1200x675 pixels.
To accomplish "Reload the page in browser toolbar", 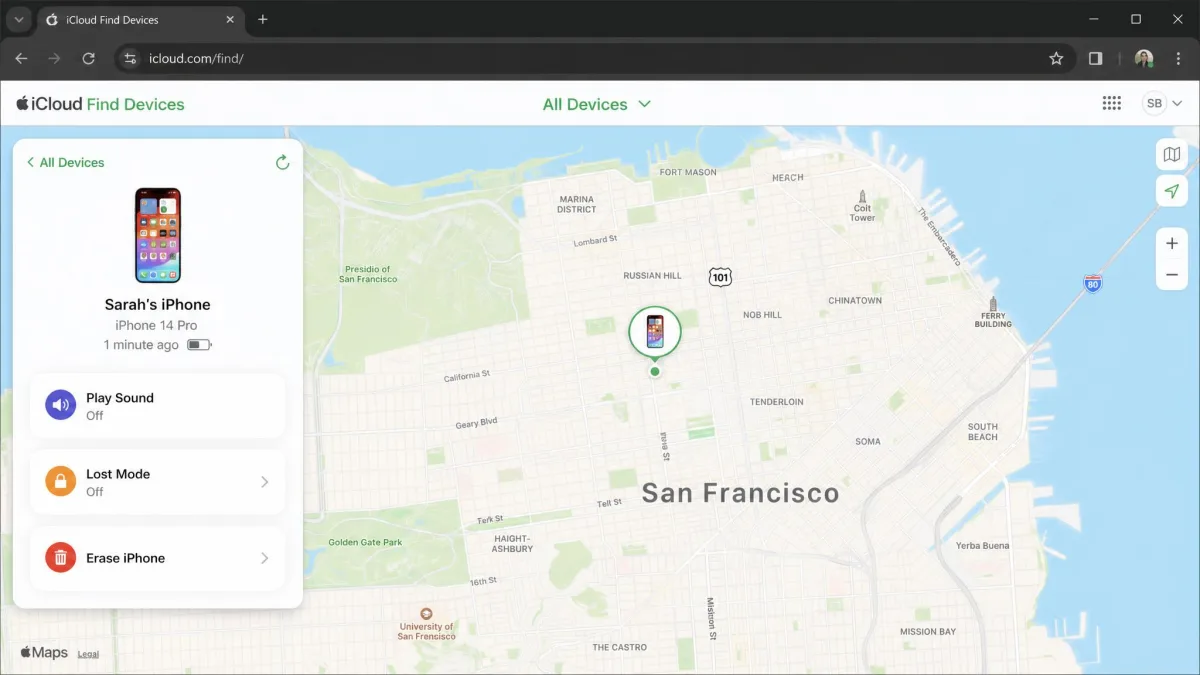I will point(88,58).
